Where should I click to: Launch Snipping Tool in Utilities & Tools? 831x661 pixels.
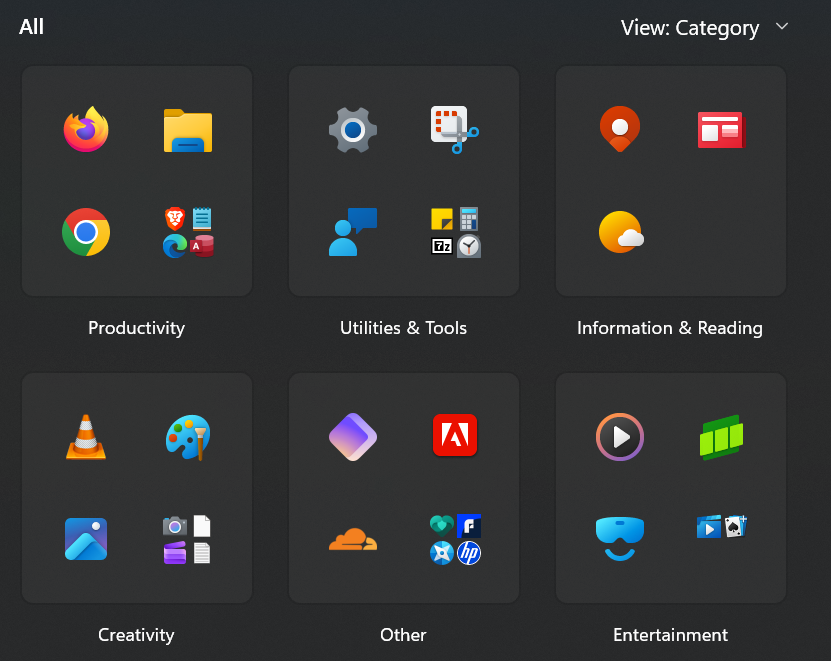(455, 130)
